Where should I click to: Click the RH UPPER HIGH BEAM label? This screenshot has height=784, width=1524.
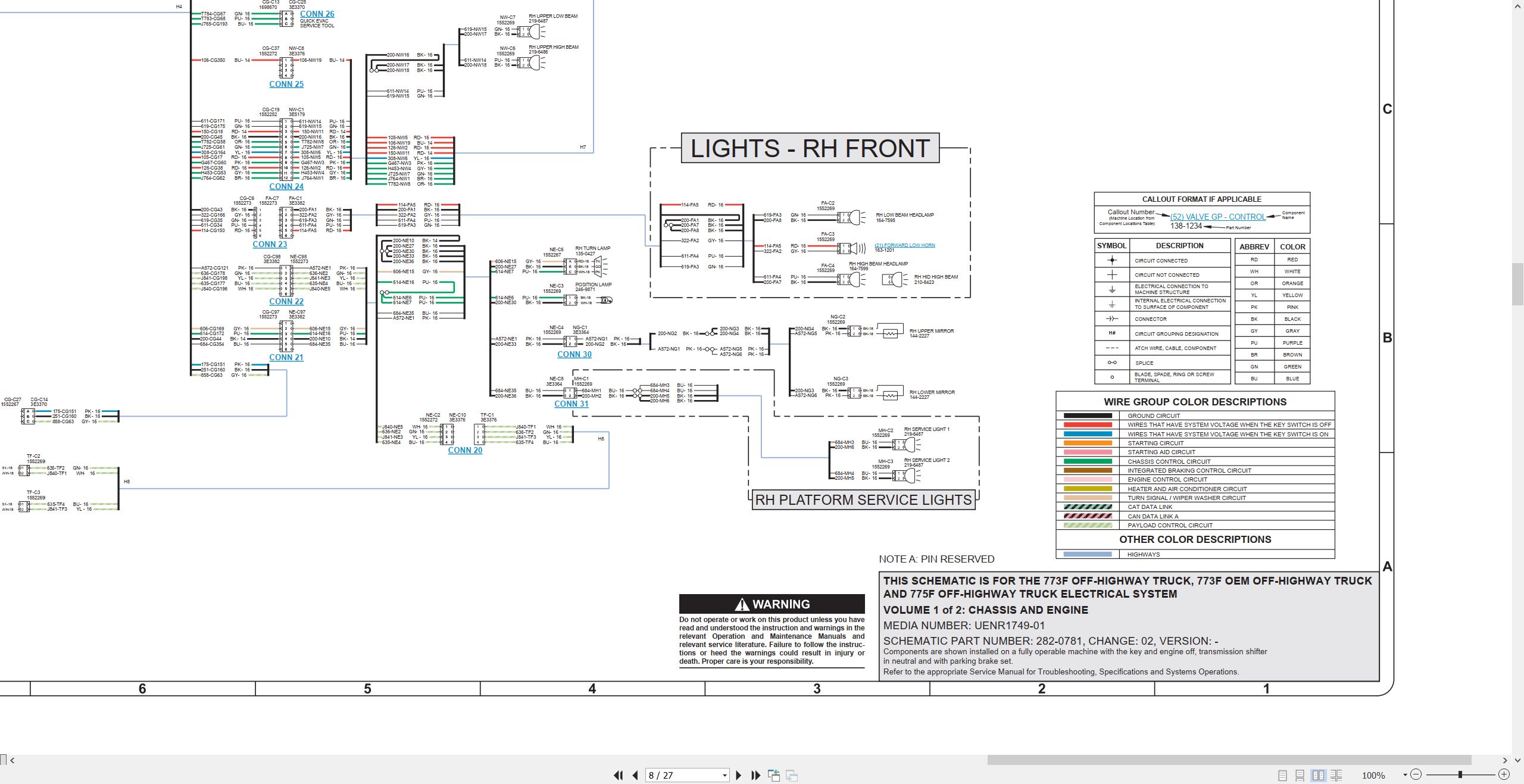554,47
